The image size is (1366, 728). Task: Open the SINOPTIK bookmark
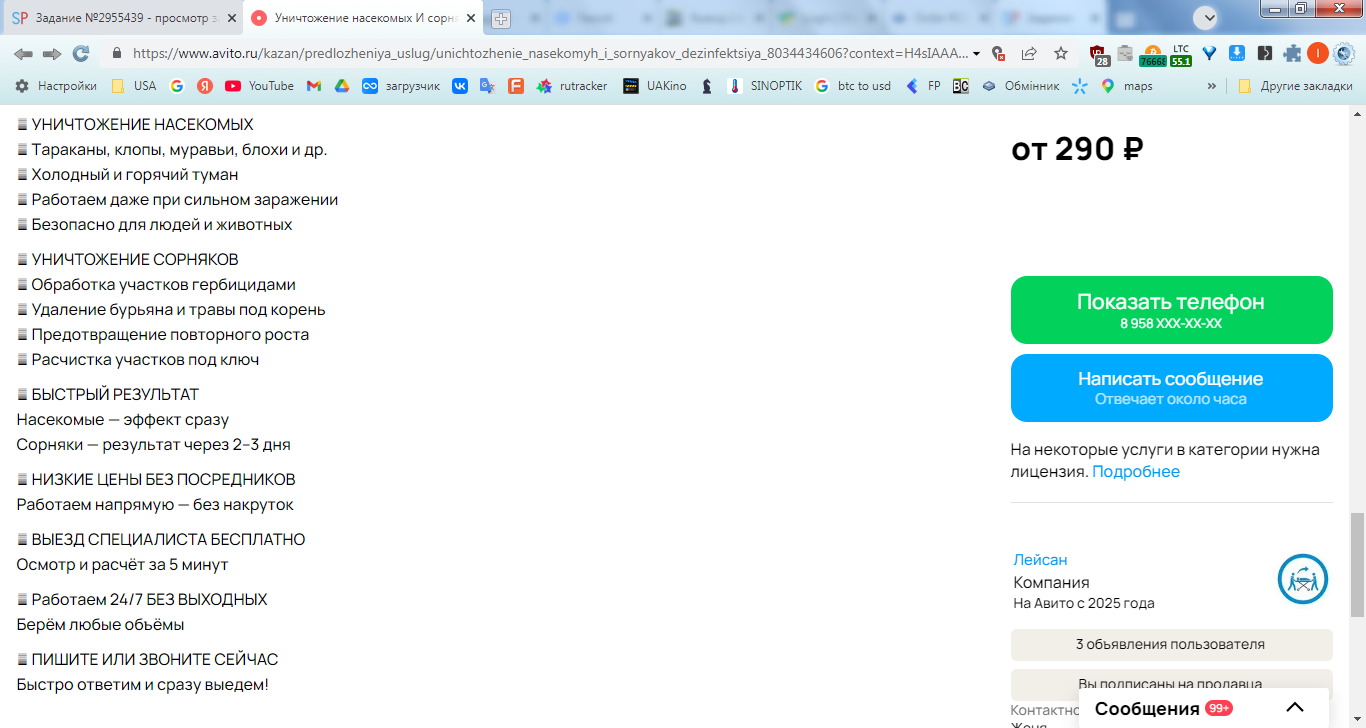click(765, 86)
